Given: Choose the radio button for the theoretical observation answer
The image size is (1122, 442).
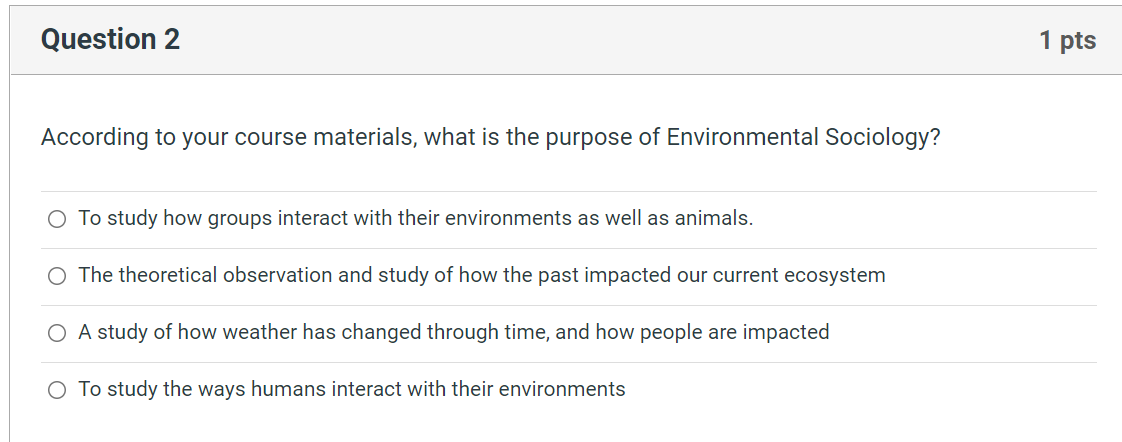Looking at the screenshot, I should pos(57,275).
